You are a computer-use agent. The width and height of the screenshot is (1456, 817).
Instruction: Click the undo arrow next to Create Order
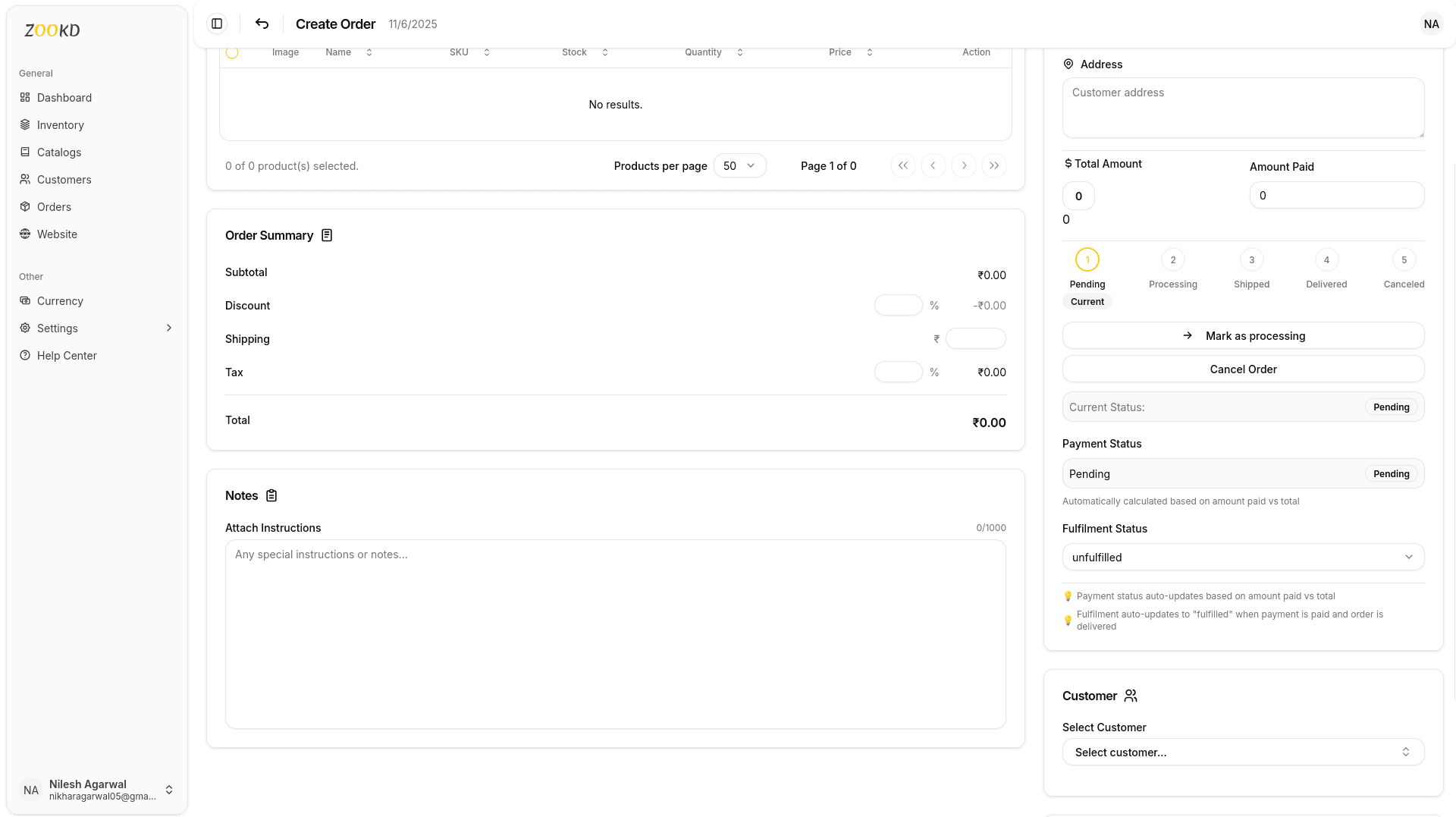point(262,24)
